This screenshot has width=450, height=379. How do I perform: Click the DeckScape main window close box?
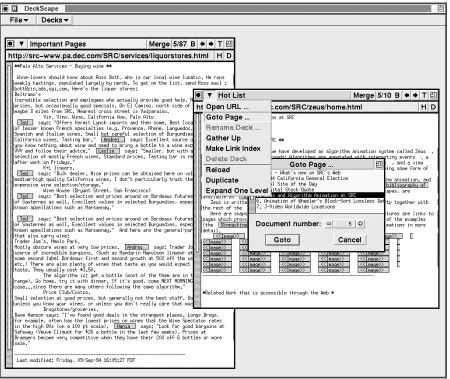coord(5,8)
